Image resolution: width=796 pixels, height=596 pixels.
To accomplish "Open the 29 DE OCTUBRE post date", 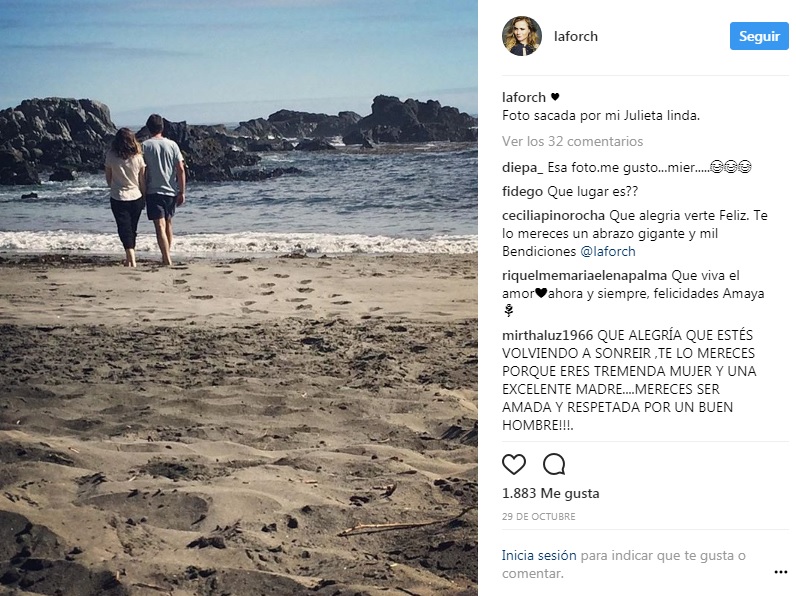I will 539,517.
